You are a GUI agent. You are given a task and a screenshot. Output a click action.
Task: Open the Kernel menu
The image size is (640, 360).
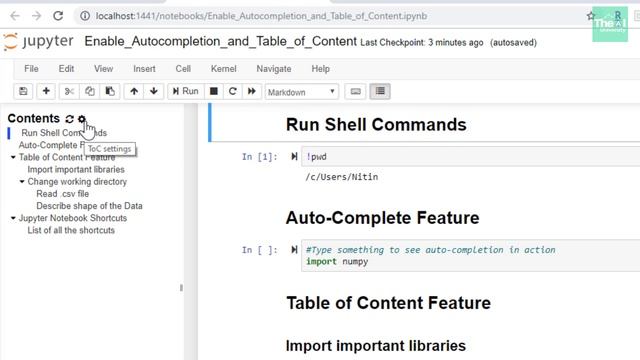(x=223, y=69)
